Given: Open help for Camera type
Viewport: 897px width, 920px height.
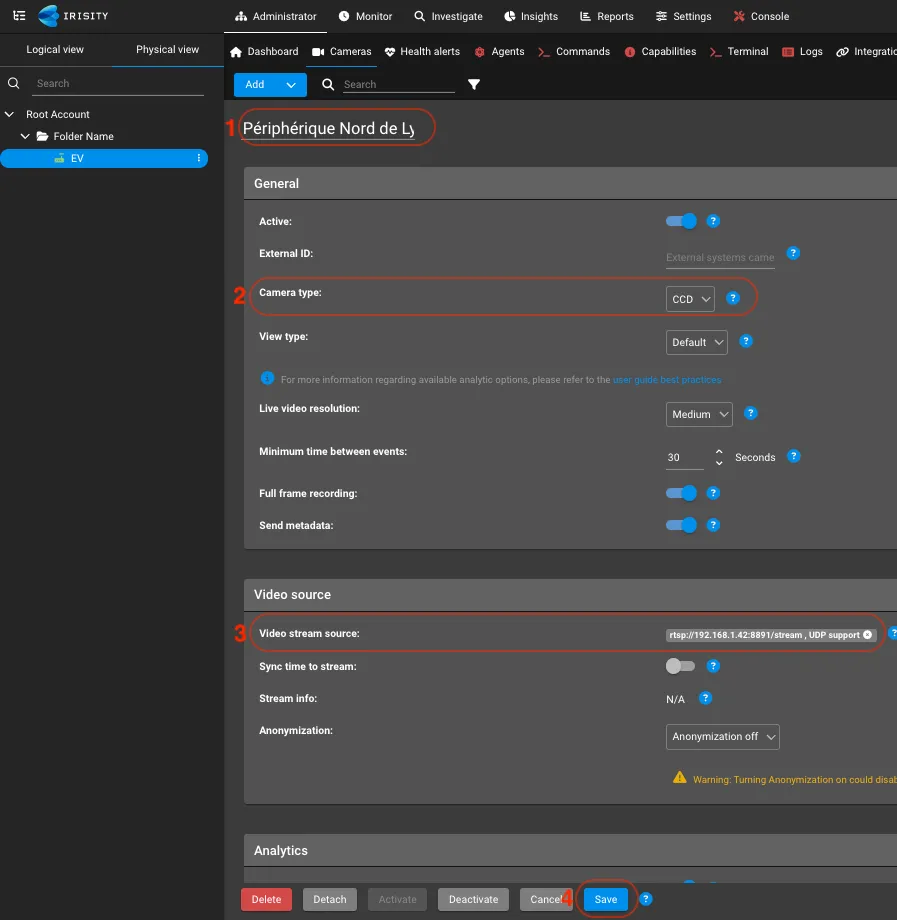Looking at the screenshot, I should click(x=733, y=297).
